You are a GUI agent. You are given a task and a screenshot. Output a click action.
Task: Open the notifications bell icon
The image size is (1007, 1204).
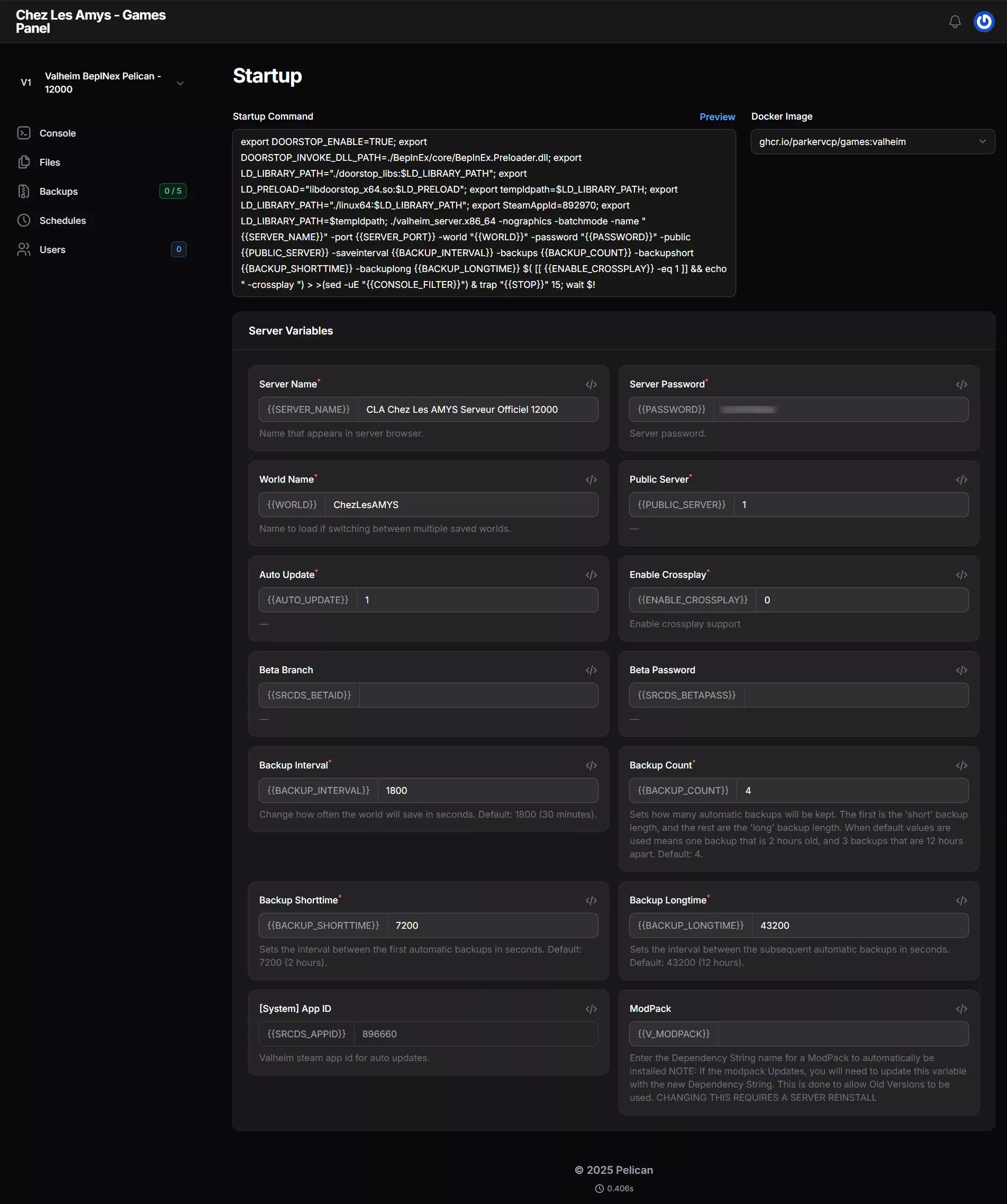[954, 22]
